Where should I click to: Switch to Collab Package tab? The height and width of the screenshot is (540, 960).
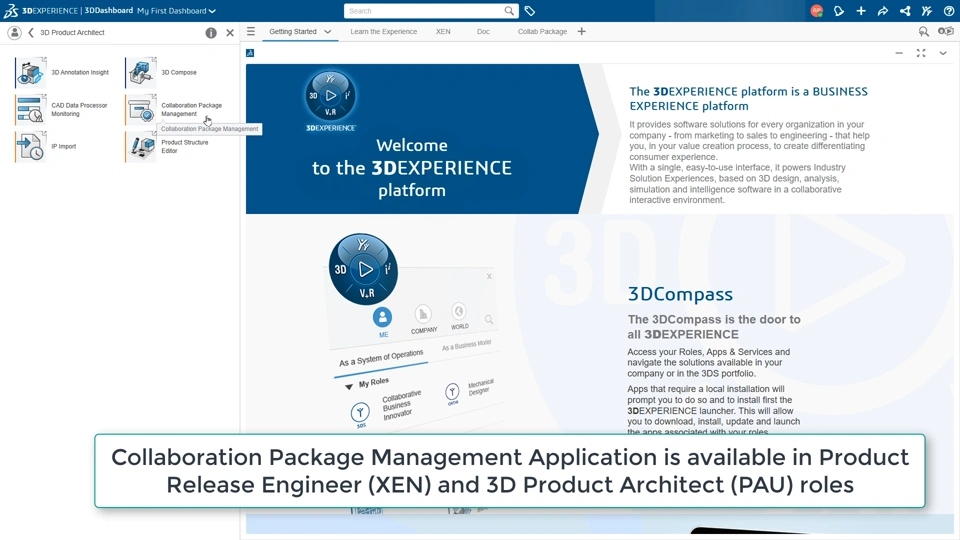542,32
